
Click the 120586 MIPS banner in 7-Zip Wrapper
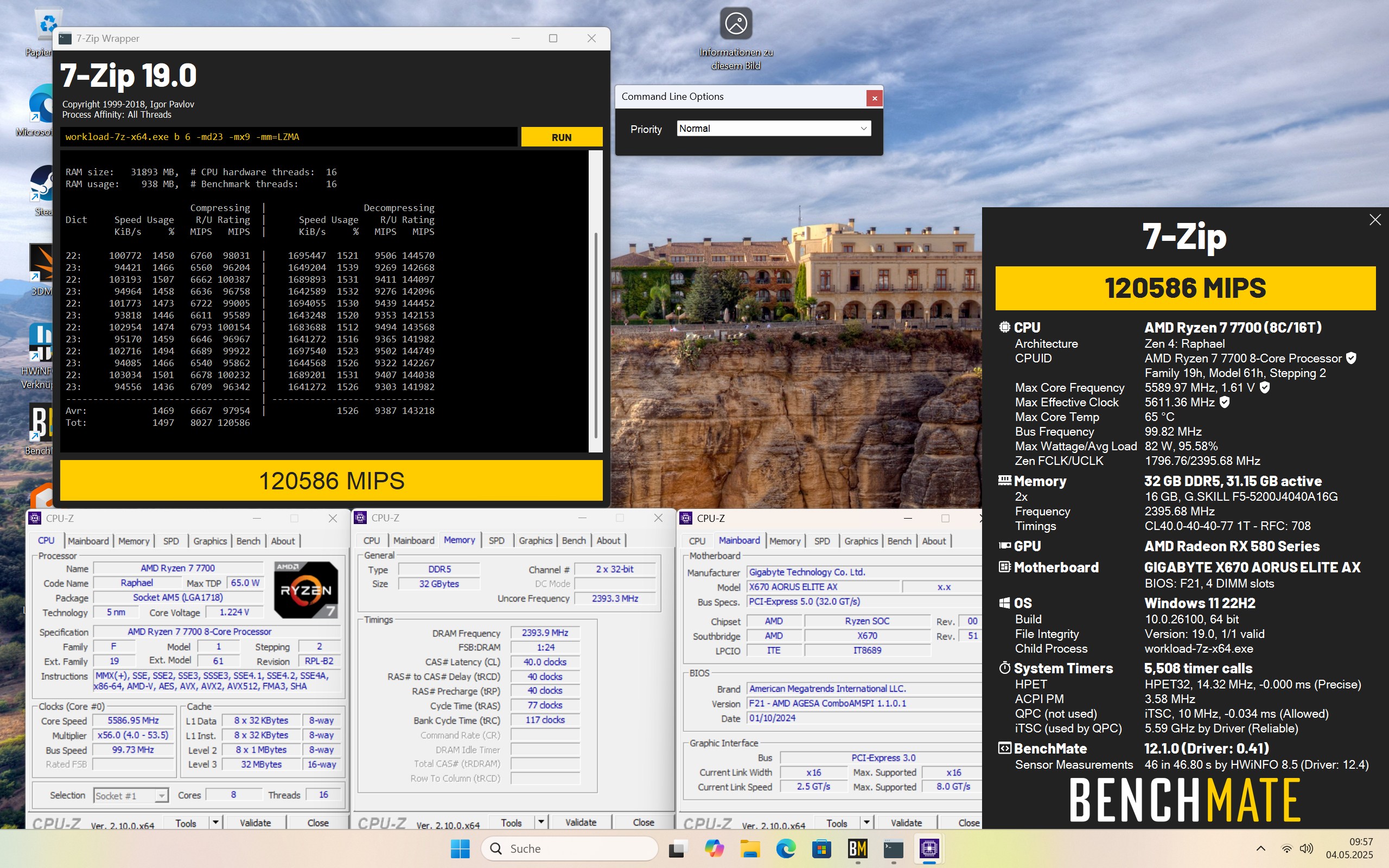[331, 481]
